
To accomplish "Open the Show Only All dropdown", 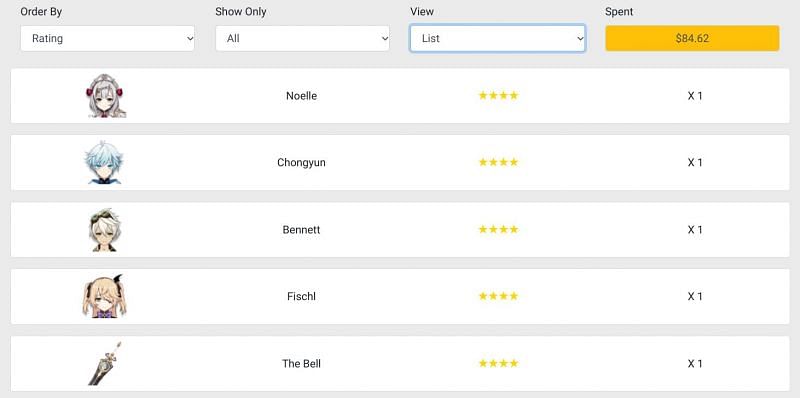I will [303, 38].
